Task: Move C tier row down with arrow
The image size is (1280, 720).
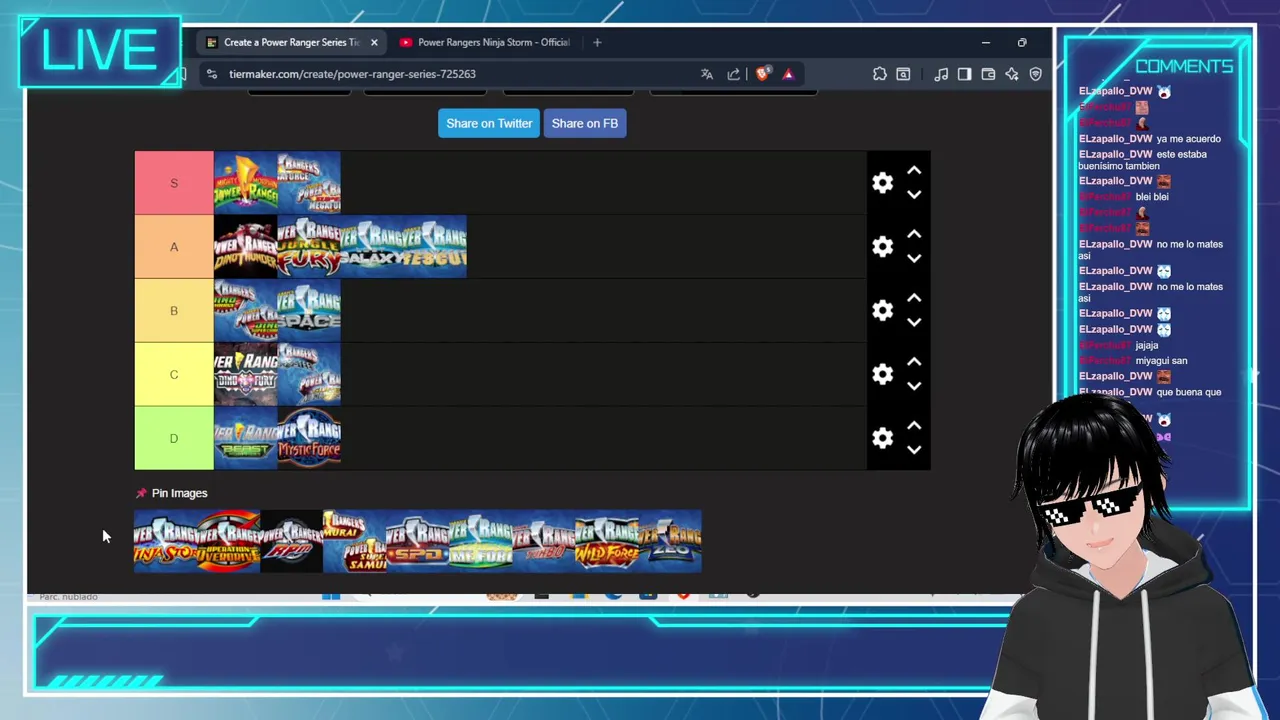Action: (x=914, y=387)
